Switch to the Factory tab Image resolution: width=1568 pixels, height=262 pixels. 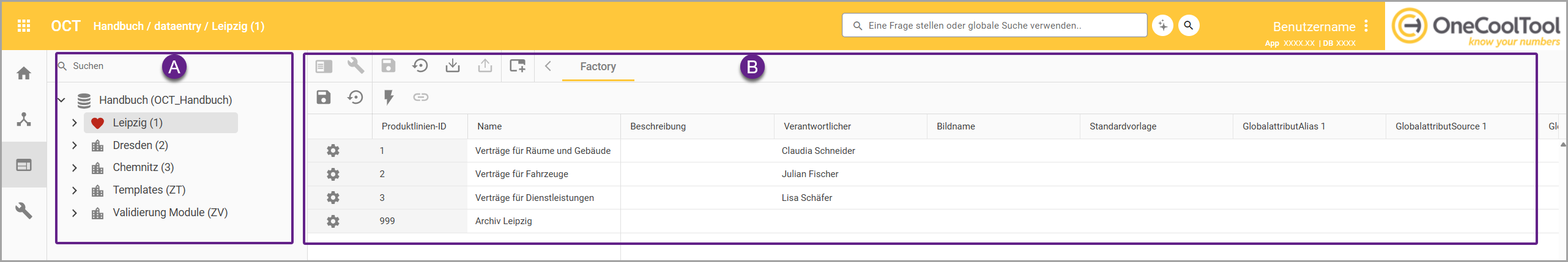tap(598, 67)
